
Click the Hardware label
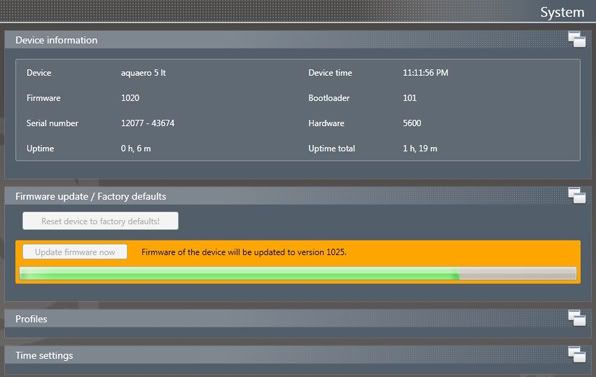point(326,123)
